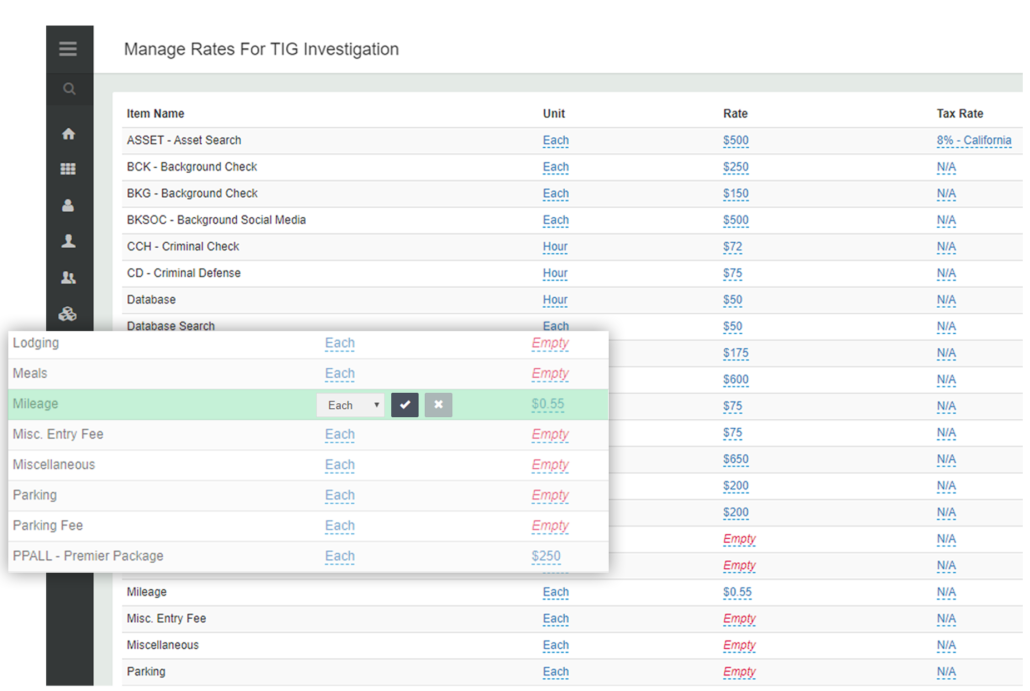
Task: Edit CCH - Criminal Check $72 rate
Action: pos(732,247)
